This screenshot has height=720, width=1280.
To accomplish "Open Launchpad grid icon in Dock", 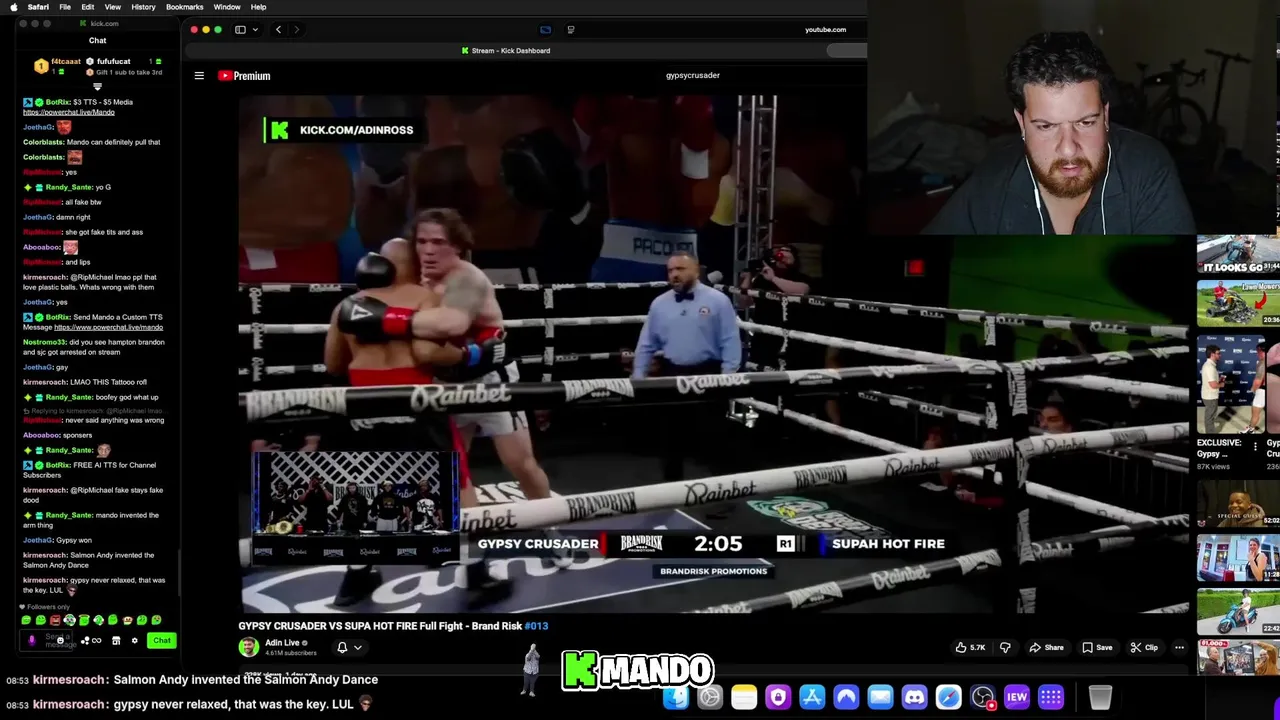I will [1050, 697].
